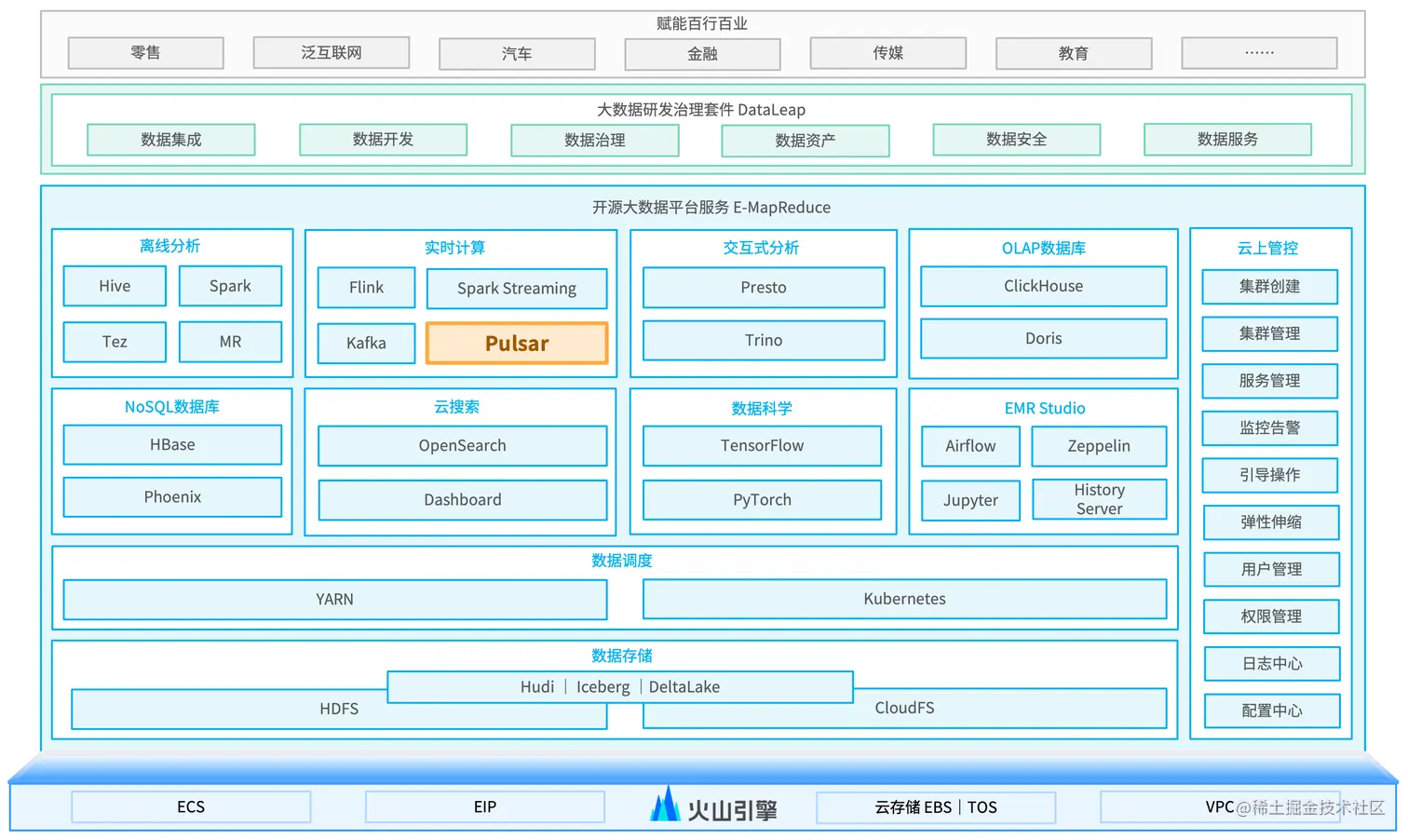This screenshot has height=840, width=1408.
Task: Select the Kubernetes box
Action: pyautogui.click(x=904, y=599)
